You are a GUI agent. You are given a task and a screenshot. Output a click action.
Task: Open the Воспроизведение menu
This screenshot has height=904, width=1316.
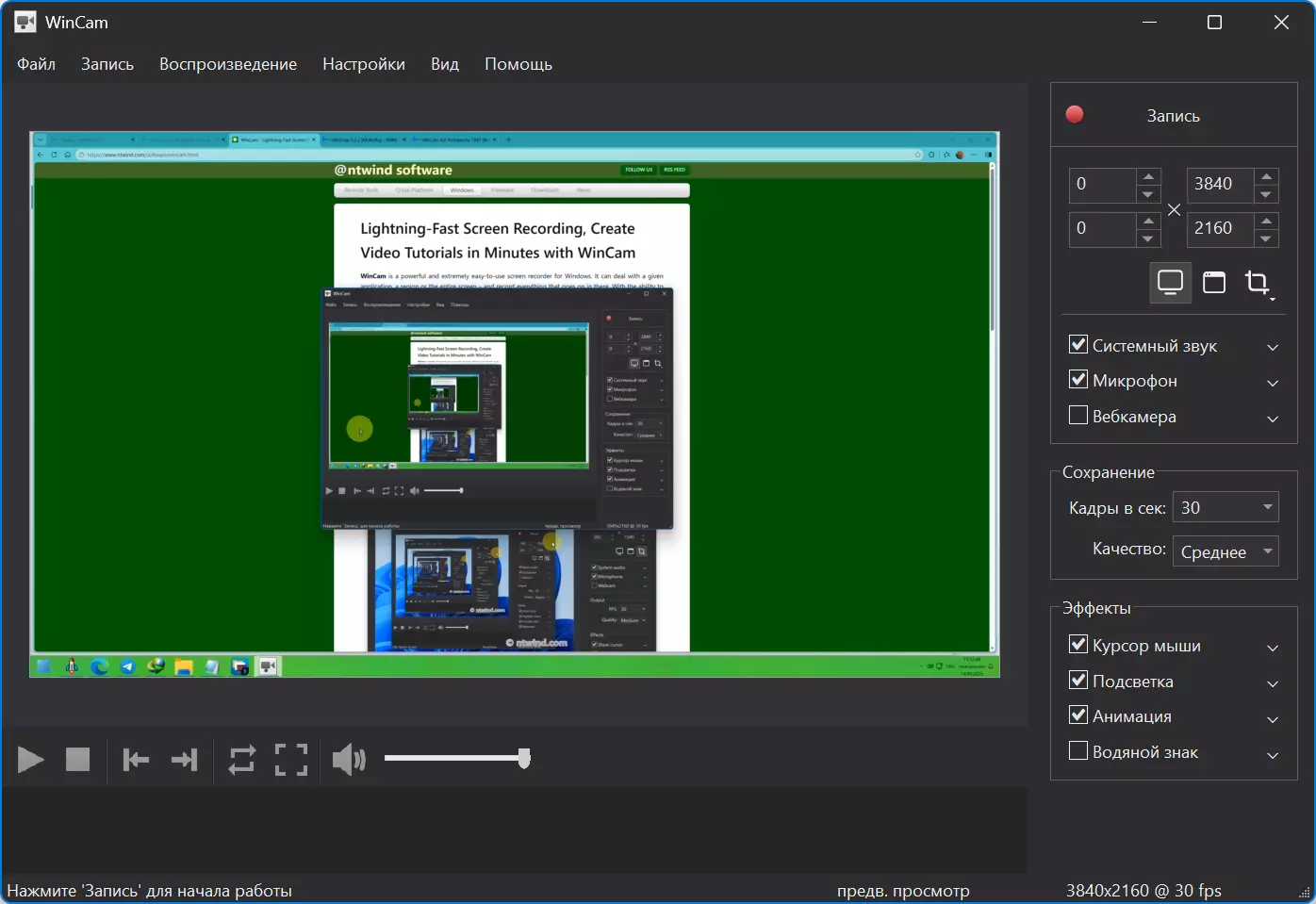pyautogui.click(x=228, y=64)
